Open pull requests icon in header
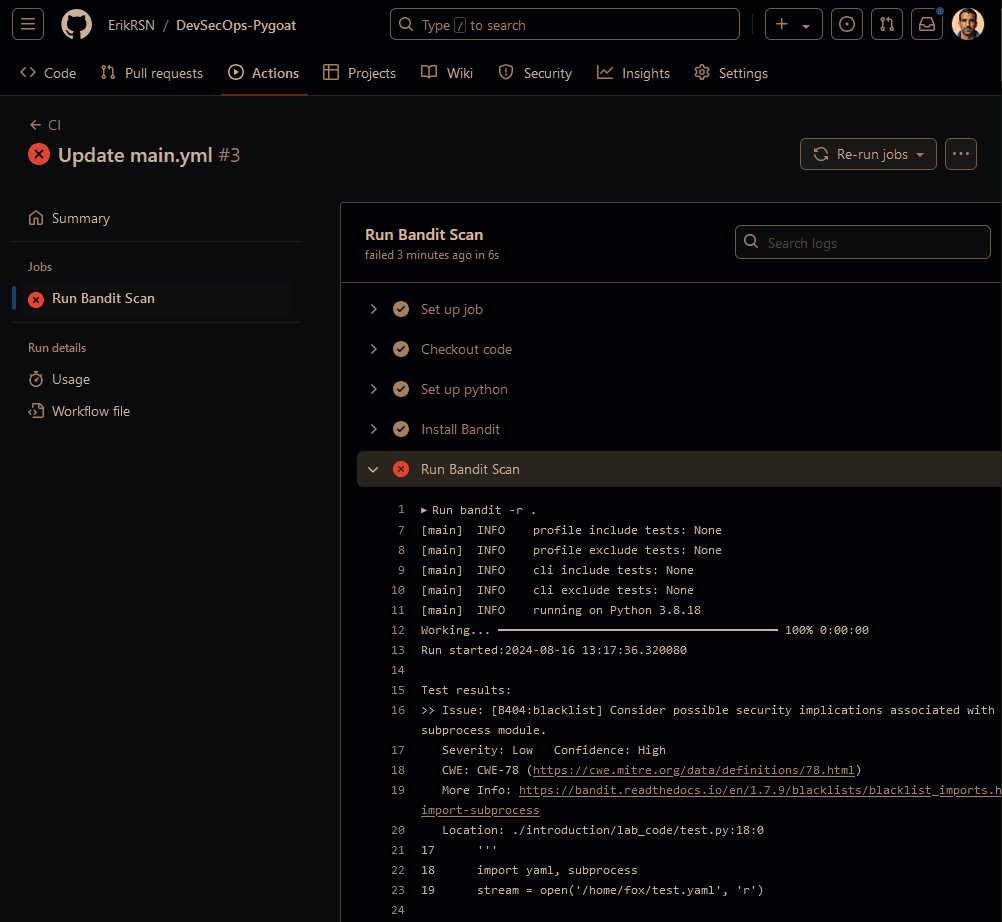The width and height of the screenshot is (1002, 922). click(x=886, y=25)
